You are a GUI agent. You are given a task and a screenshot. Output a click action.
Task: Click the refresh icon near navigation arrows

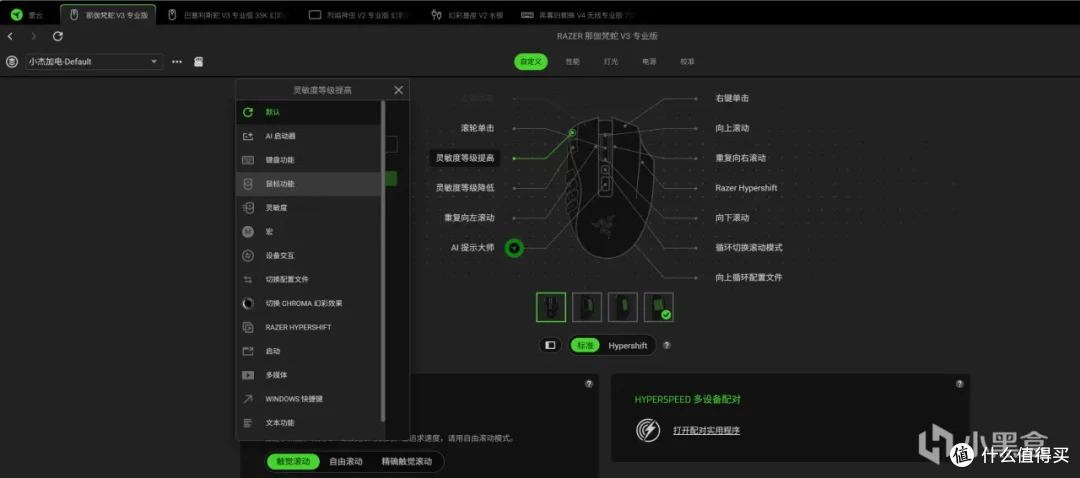[x=58, y=36]
